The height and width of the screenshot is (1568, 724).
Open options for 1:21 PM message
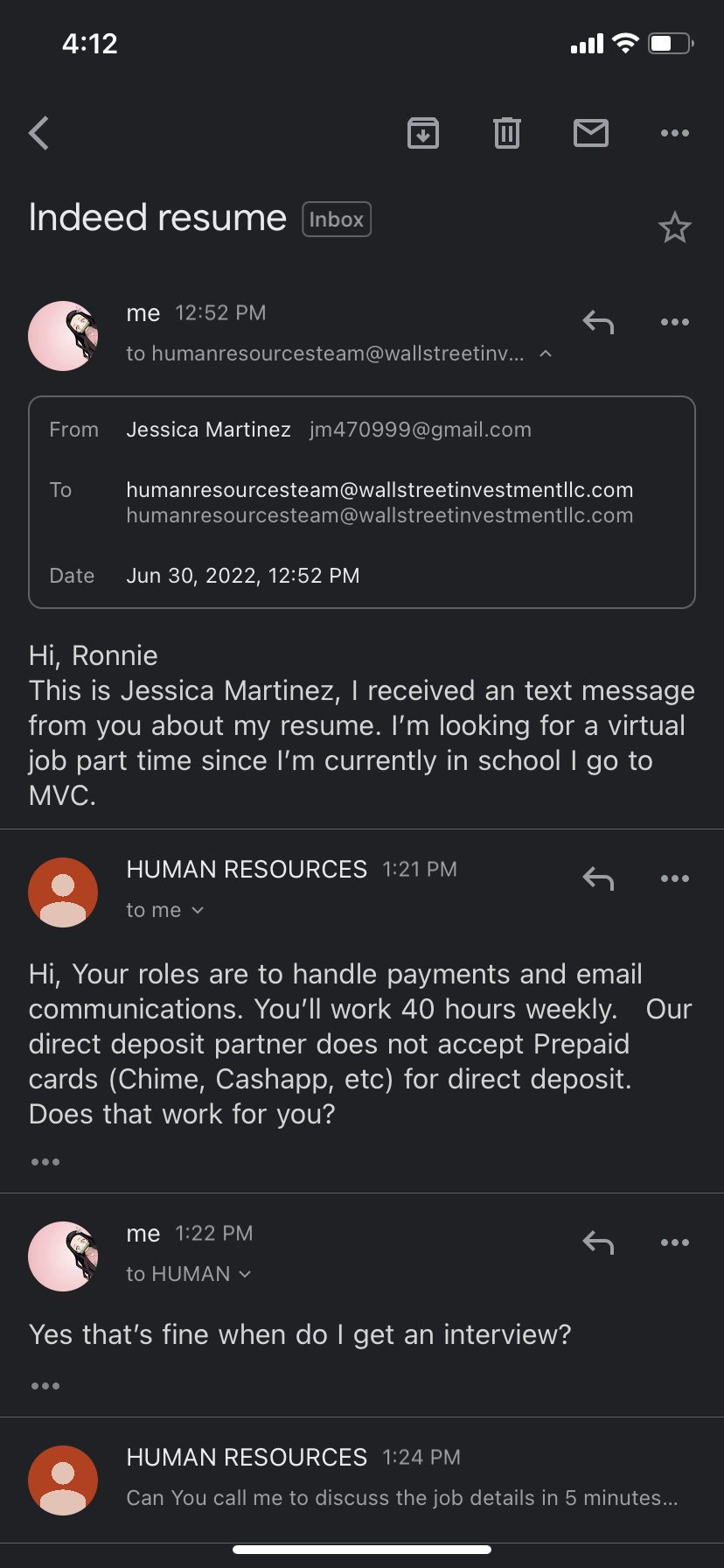675,878
